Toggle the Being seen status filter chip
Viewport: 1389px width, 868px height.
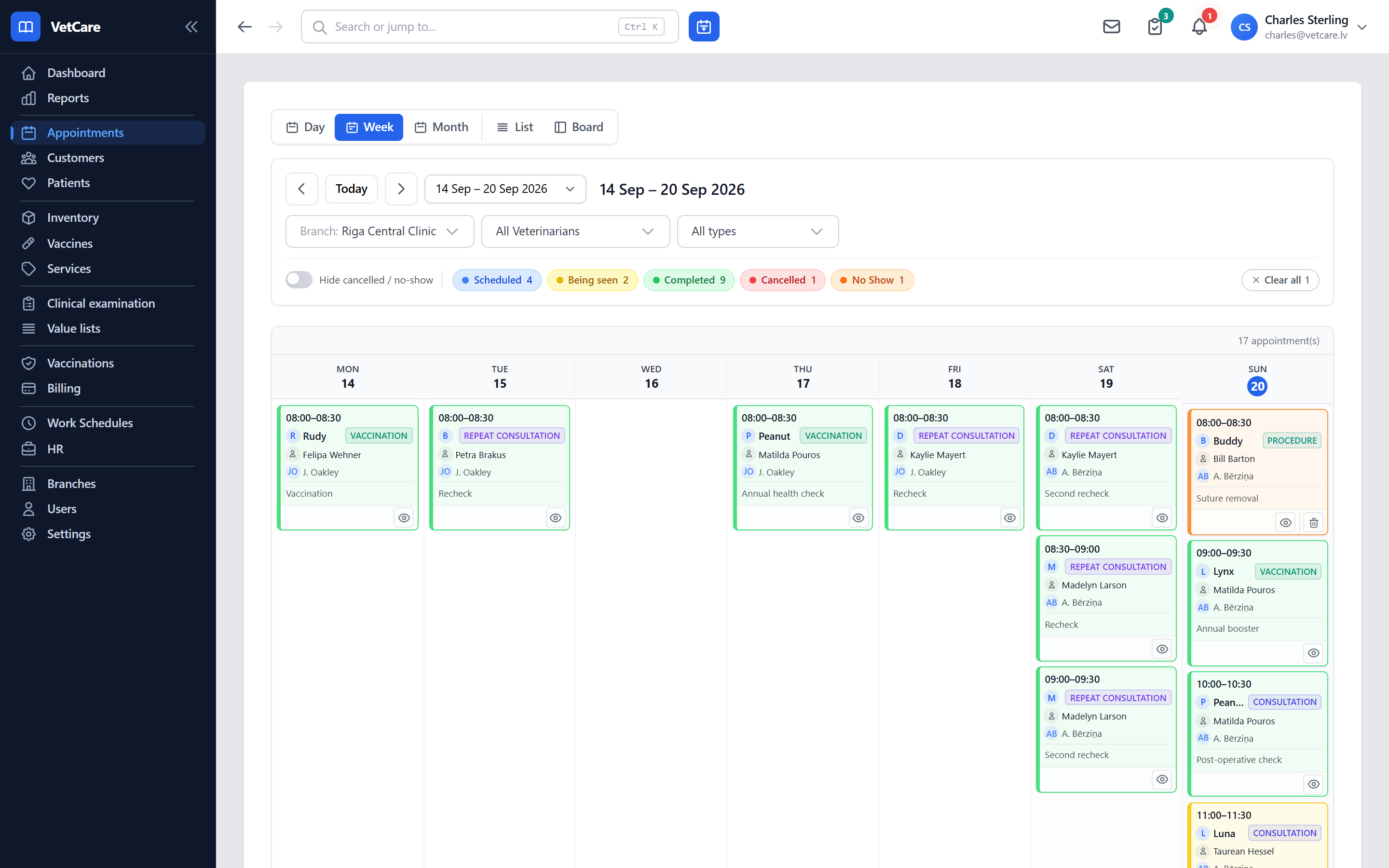coord(592,280)
